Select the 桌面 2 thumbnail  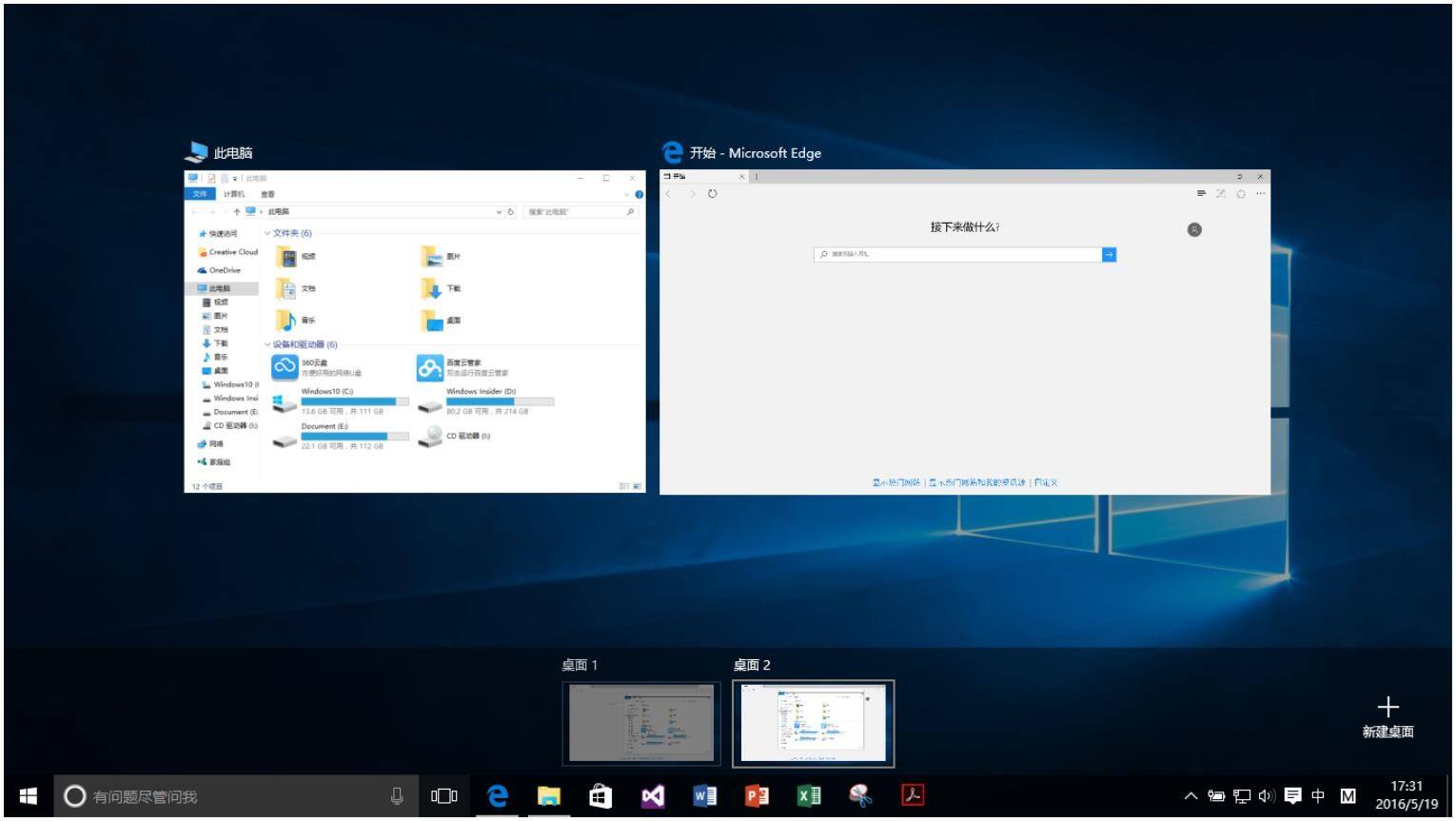coord(814,723)
